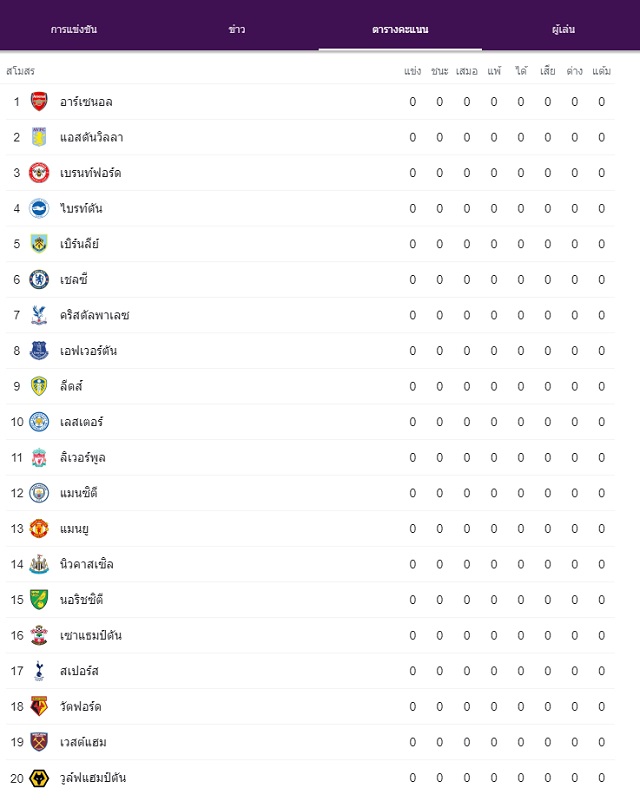Click the Manchester United crest
Screen dimensions: 640x801
pyautogui.click(x=39, y=529)
